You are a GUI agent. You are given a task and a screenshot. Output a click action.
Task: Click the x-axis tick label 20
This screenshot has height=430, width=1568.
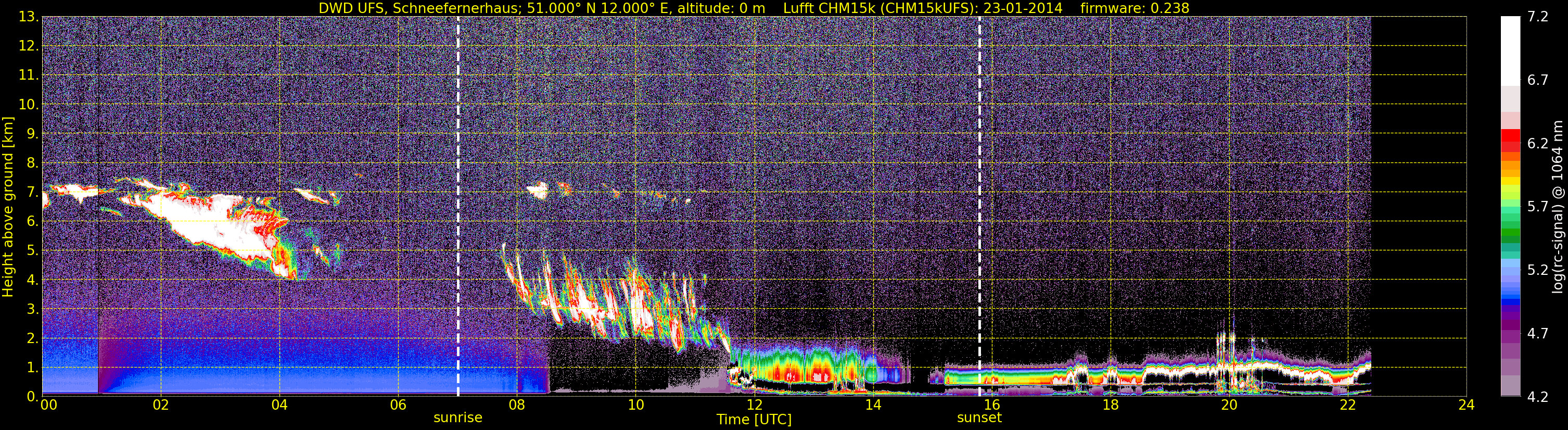(x=1229, y=405)
